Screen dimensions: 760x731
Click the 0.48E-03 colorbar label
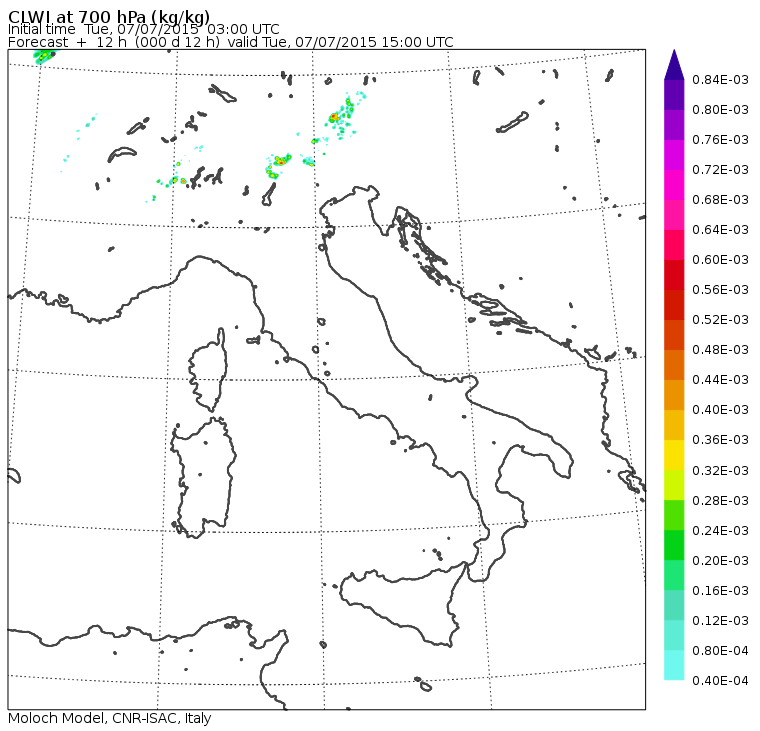point(720,350)
